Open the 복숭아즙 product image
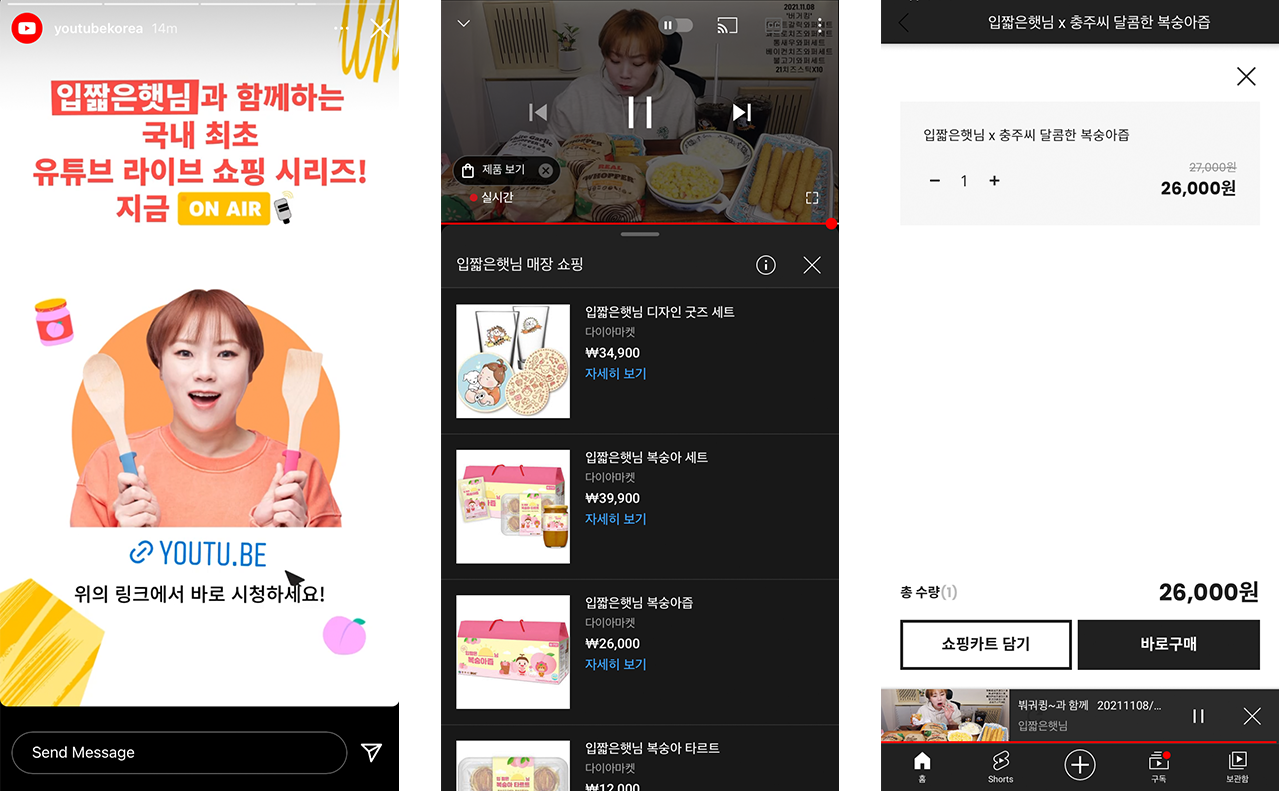Viewport: 1279px width, 791px height. (x=513, y=652)
